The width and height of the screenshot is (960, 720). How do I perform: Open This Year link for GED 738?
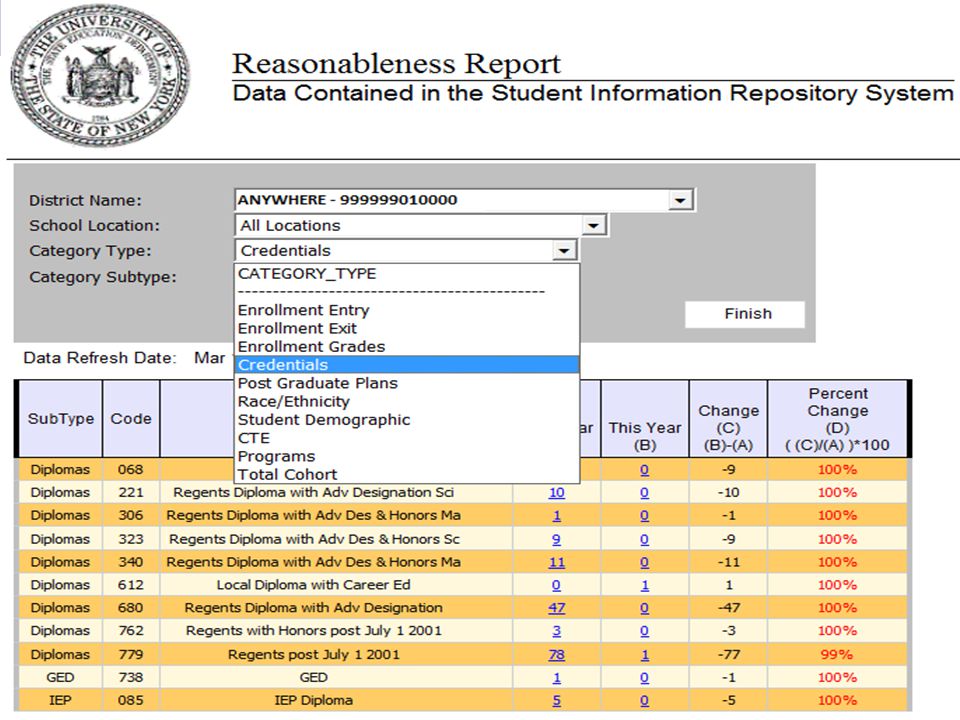645,678
